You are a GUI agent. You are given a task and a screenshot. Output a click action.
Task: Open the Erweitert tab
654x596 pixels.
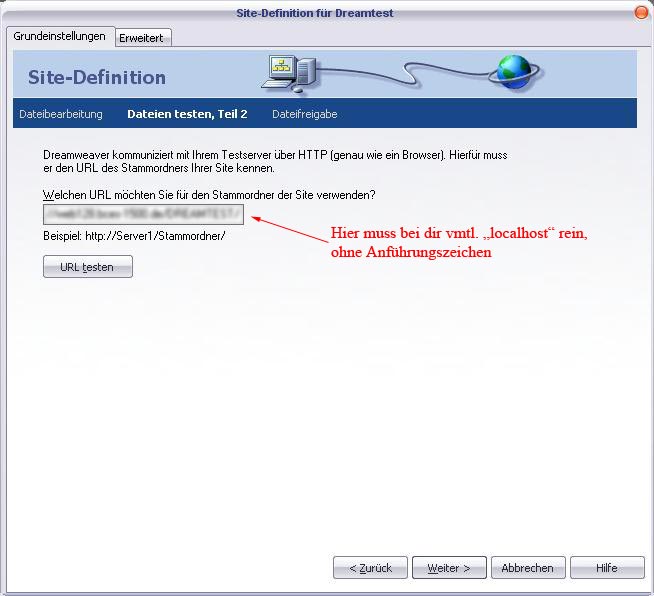click(x=142, y=38)
